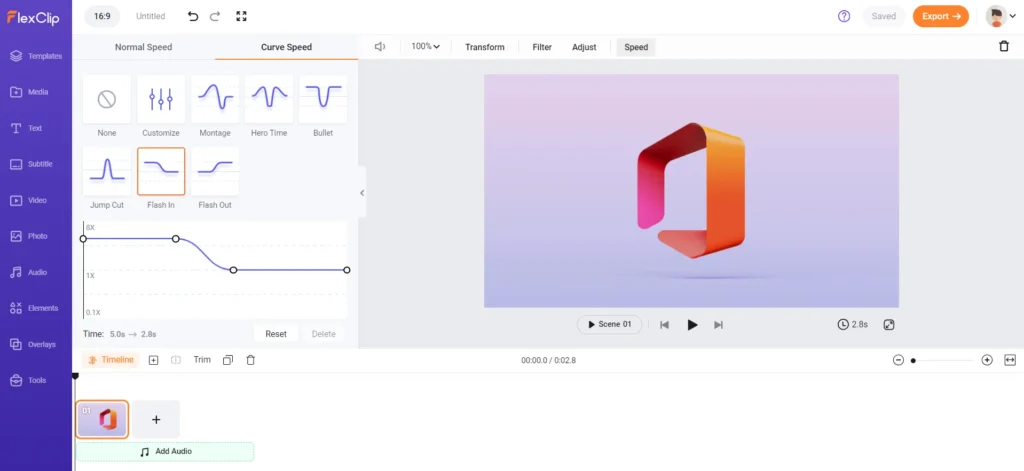
Task: Click the timeline zoom slider handle
Action: 913,361
